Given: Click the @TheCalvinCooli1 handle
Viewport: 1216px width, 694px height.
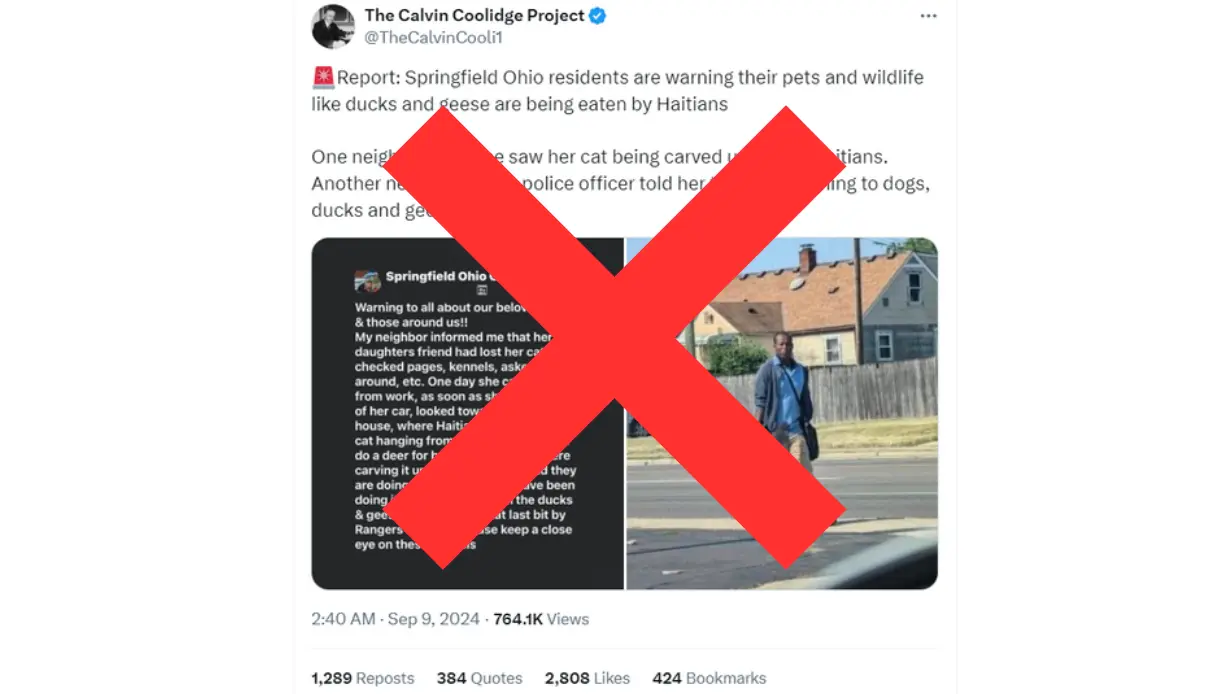Looking at the screenshot, I should coord(433,38).
